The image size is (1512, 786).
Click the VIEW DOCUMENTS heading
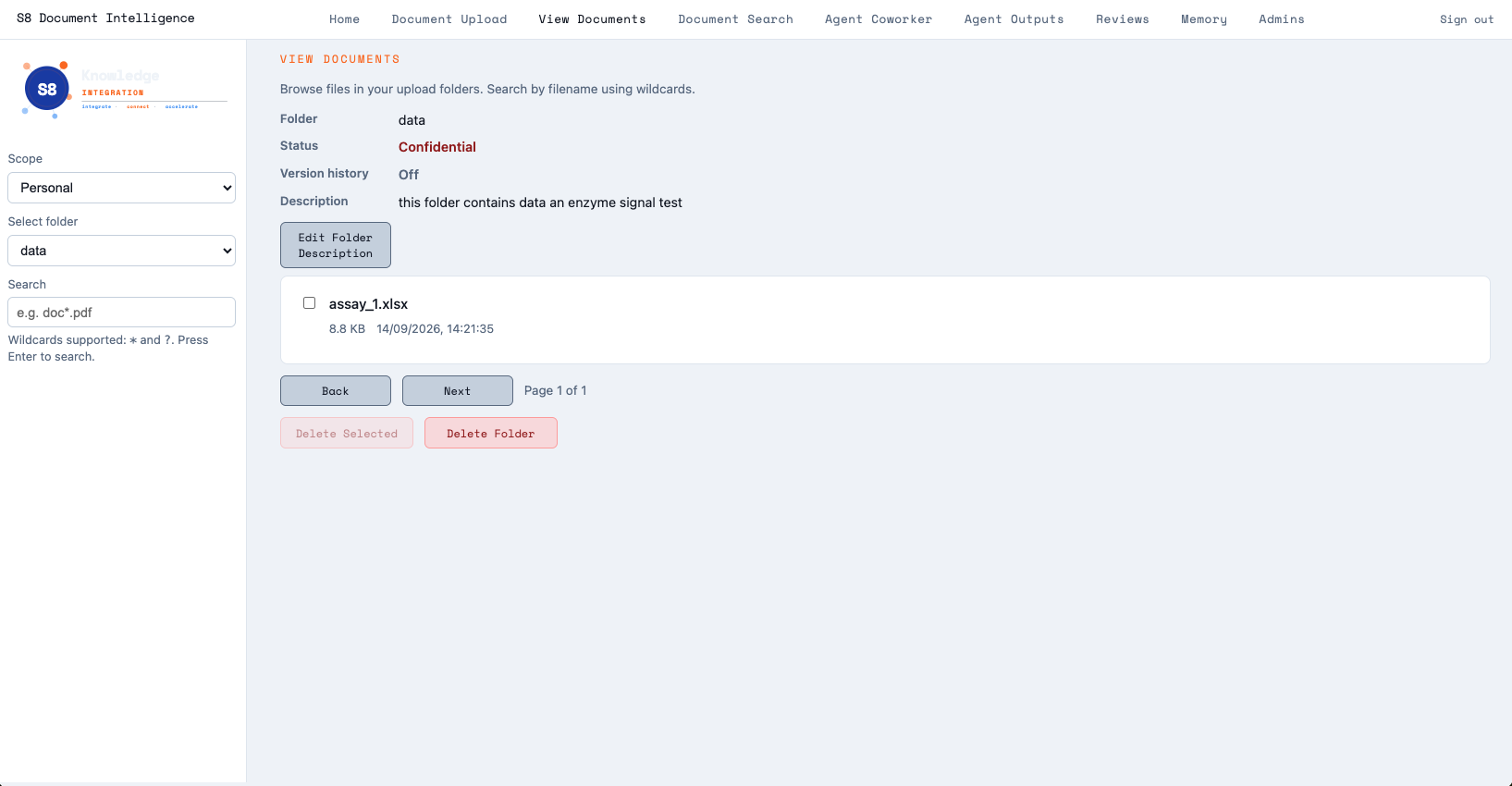click(340, 59)
